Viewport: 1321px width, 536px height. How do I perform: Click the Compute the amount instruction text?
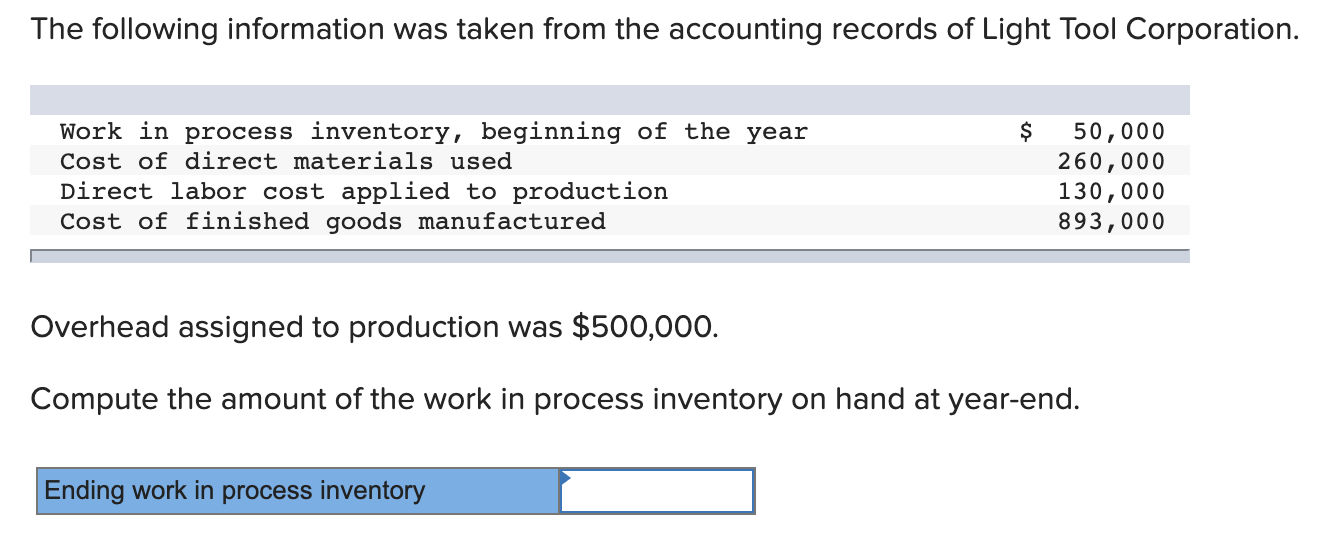(555, 399)
